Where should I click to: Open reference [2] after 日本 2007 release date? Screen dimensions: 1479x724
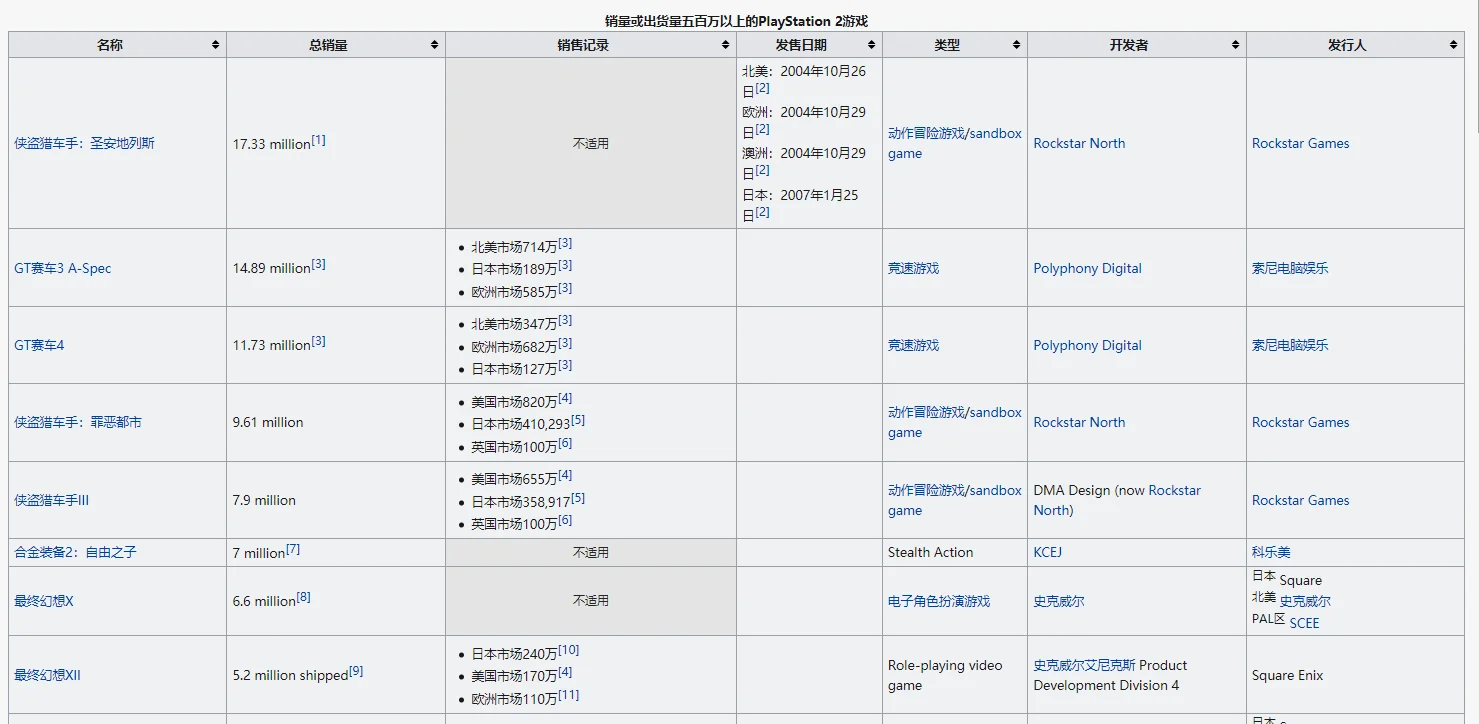(x=762, y=212)
